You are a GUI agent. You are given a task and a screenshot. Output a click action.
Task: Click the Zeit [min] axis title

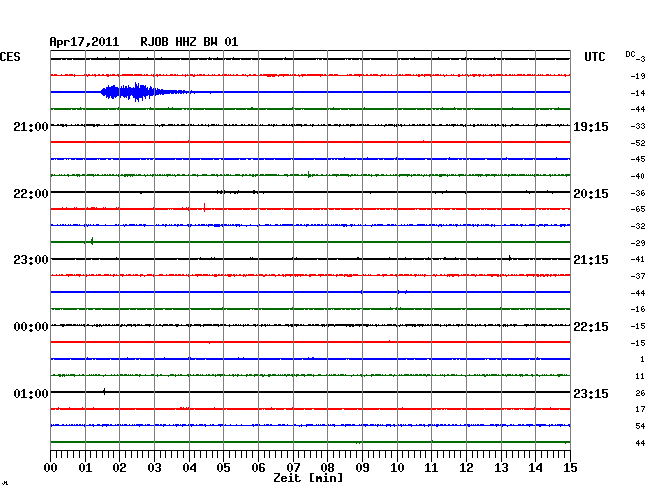point(308,478)
